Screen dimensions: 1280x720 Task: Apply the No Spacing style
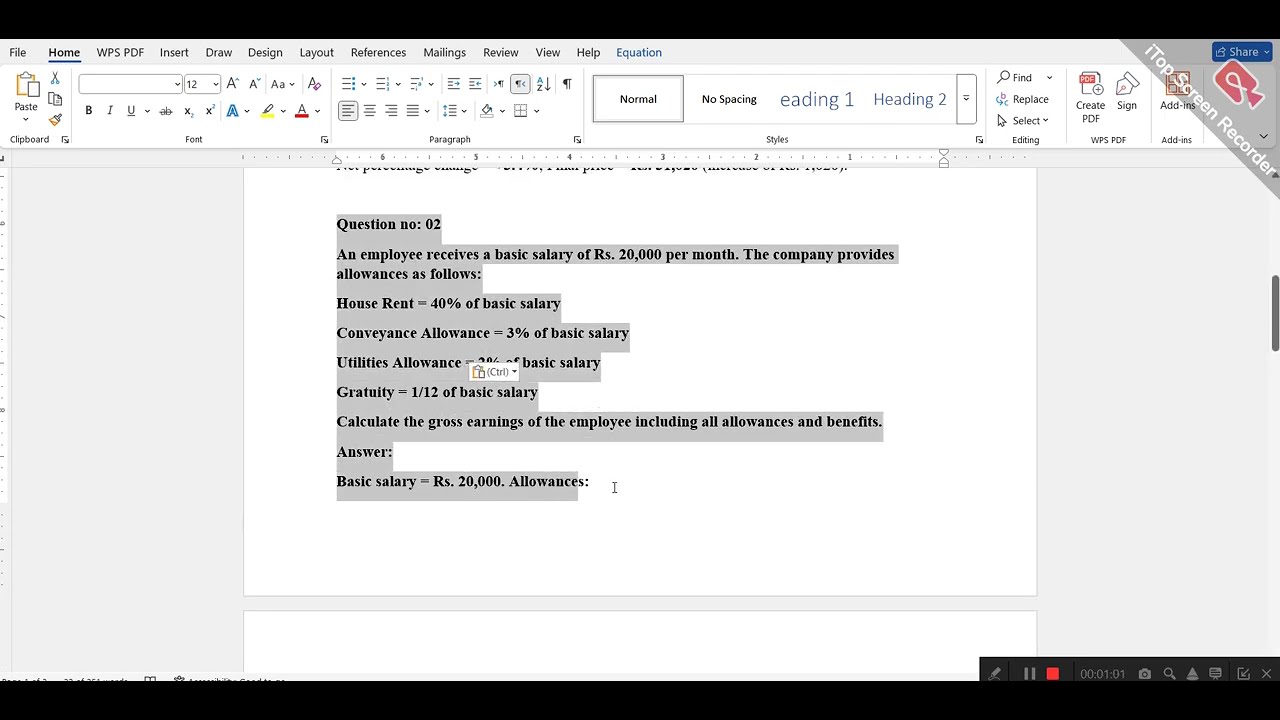729,99
